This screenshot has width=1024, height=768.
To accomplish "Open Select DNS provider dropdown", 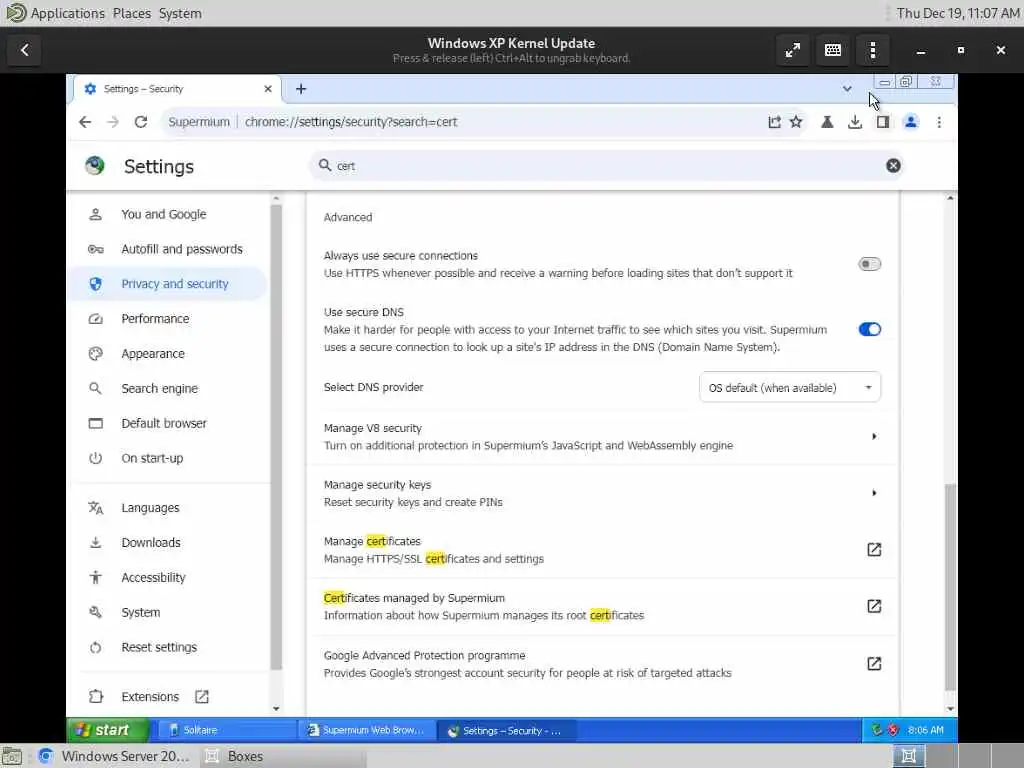I will 790,388.
